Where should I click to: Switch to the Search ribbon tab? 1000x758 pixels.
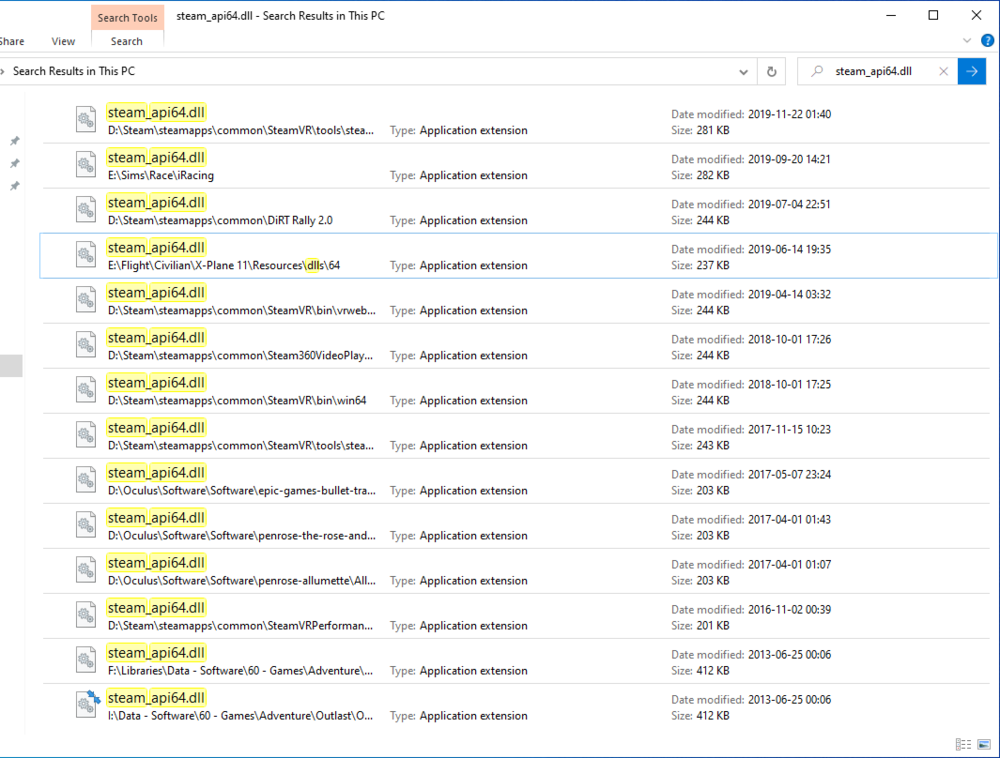(126, 41)
